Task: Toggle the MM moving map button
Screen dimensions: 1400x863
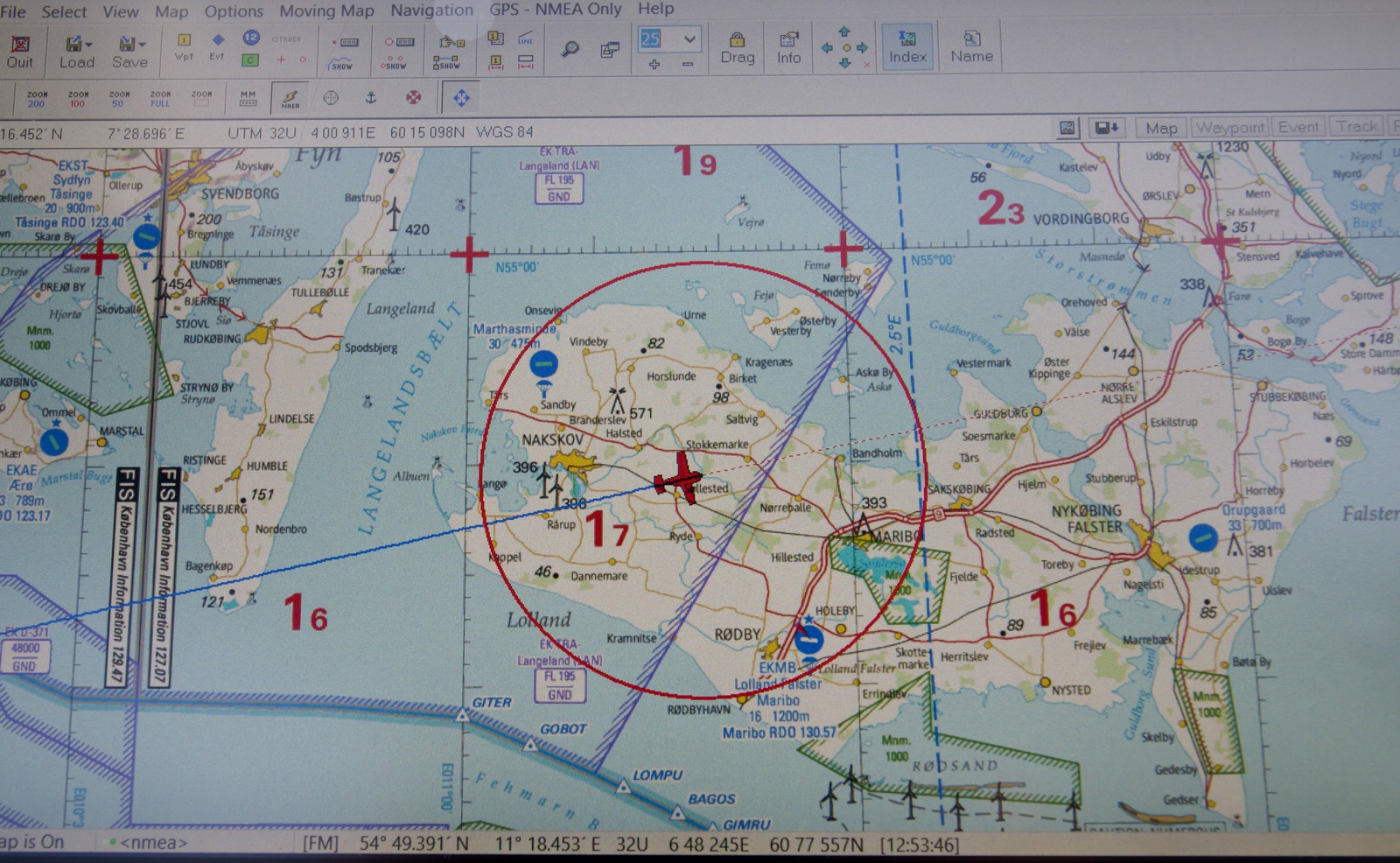Action: click(248, 99)
